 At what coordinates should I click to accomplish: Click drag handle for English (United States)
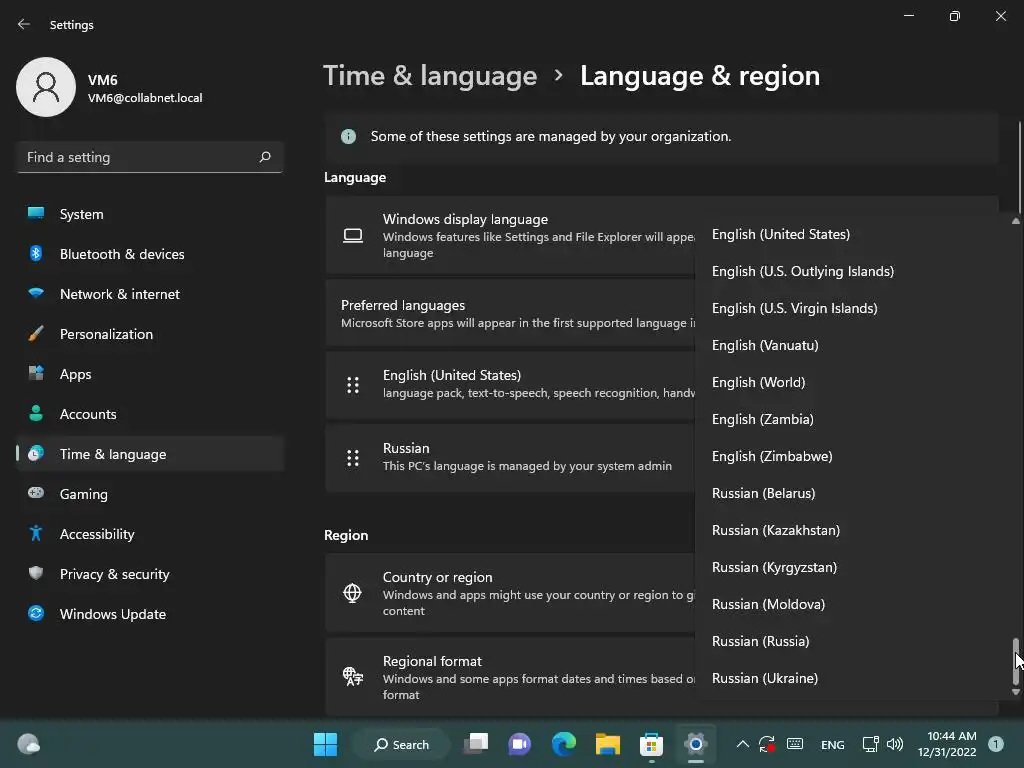(x=353, y=385)
